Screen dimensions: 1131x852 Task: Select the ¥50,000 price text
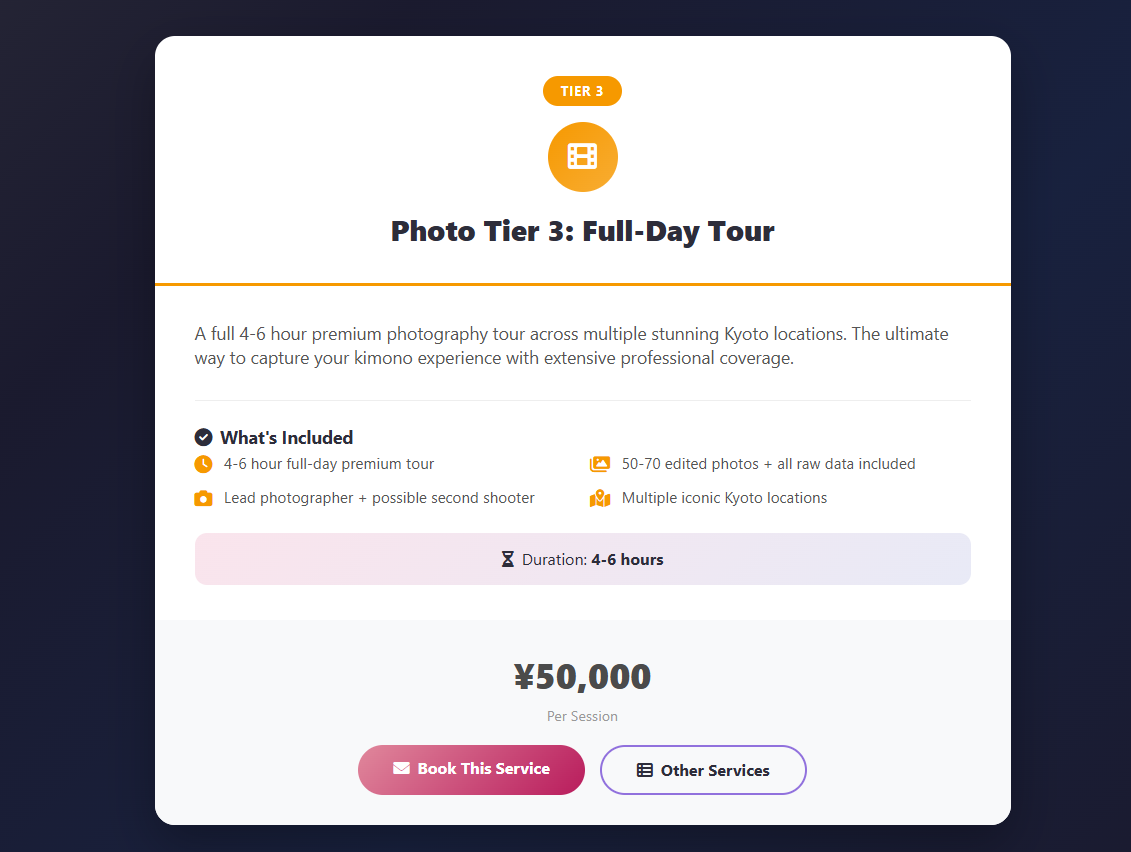coord(582,676)
